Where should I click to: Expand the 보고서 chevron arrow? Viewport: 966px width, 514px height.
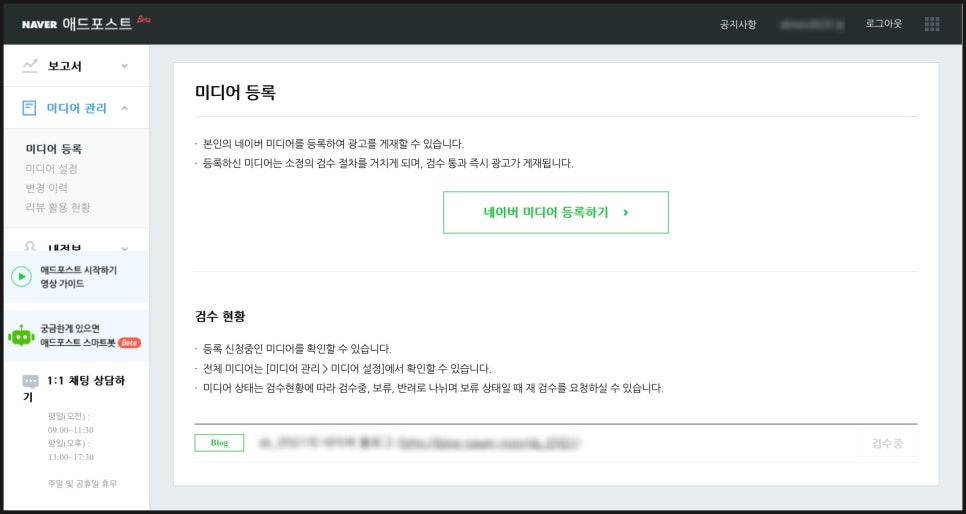[x=124, y=66]
